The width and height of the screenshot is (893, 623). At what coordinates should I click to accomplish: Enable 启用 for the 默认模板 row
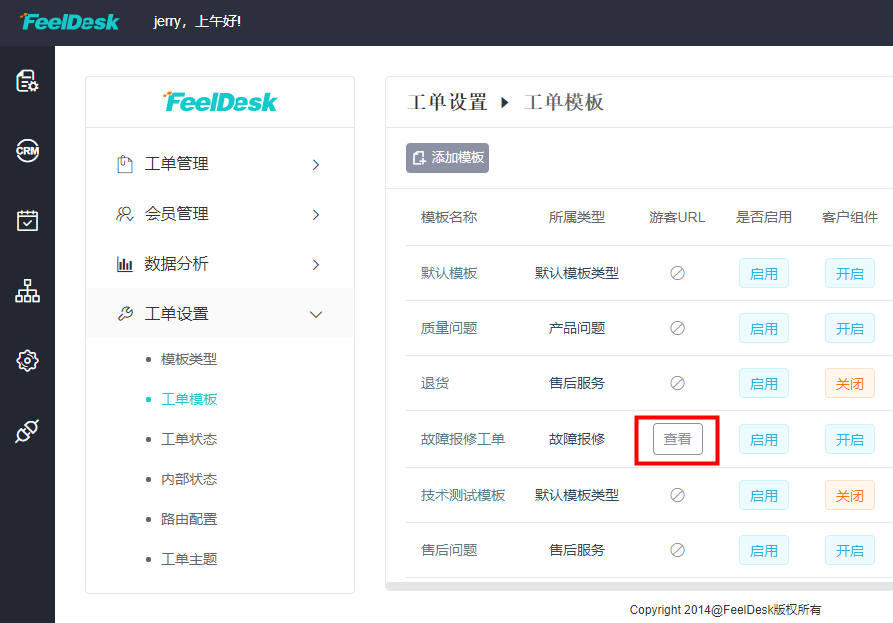click(x=763, y=271)
